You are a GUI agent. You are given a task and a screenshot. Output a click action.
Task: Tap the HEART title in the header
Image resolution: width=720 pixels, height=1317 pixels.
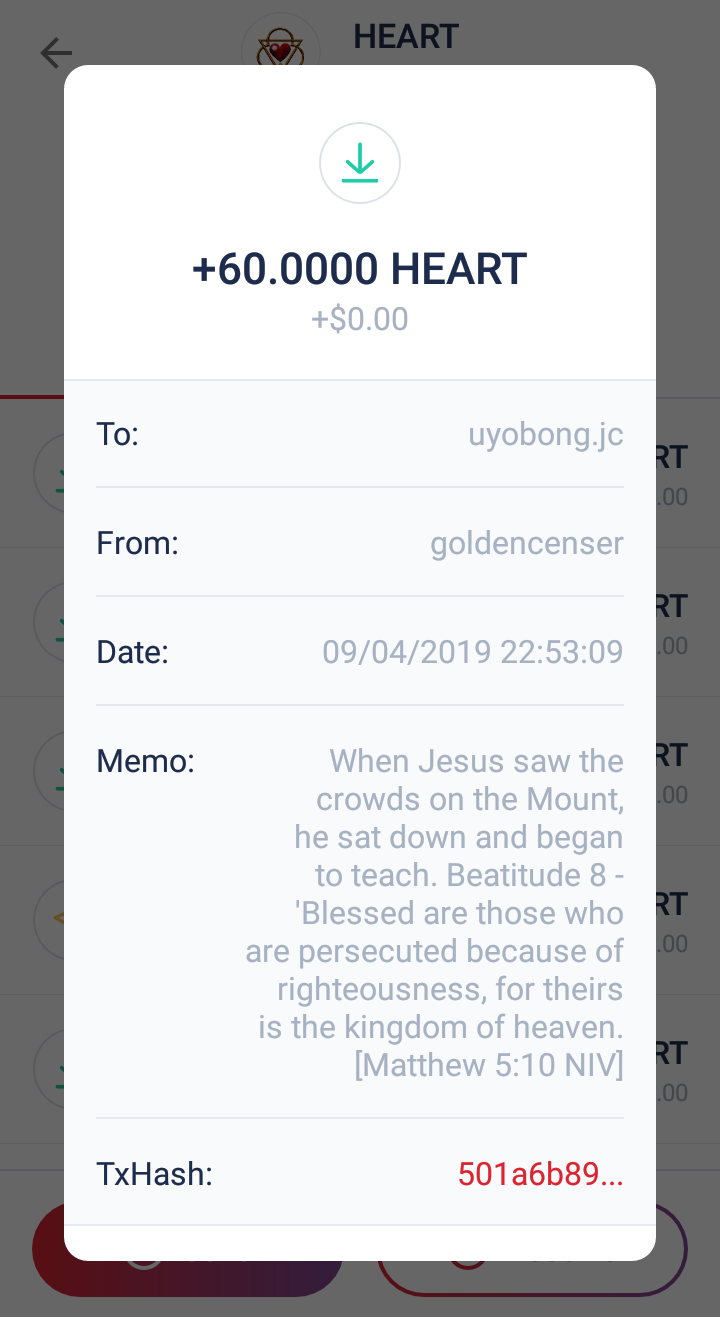pos(406,37)
